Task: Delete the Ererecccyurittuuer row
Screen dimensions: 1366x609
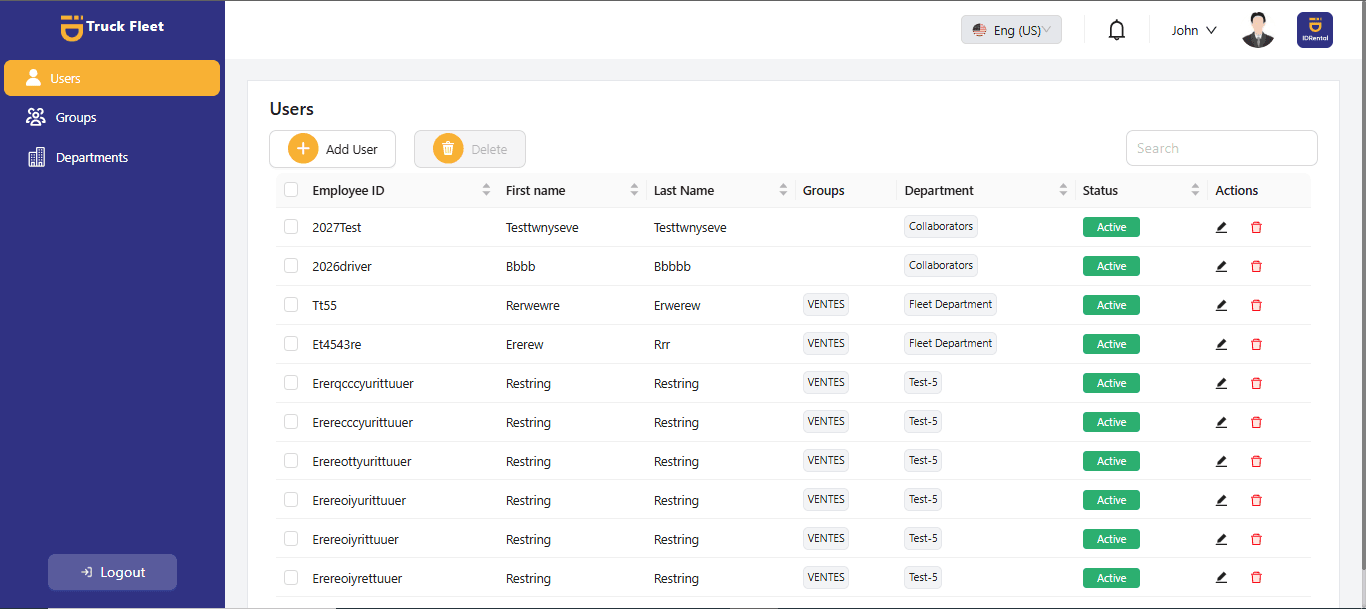Action: (1256, 422)
